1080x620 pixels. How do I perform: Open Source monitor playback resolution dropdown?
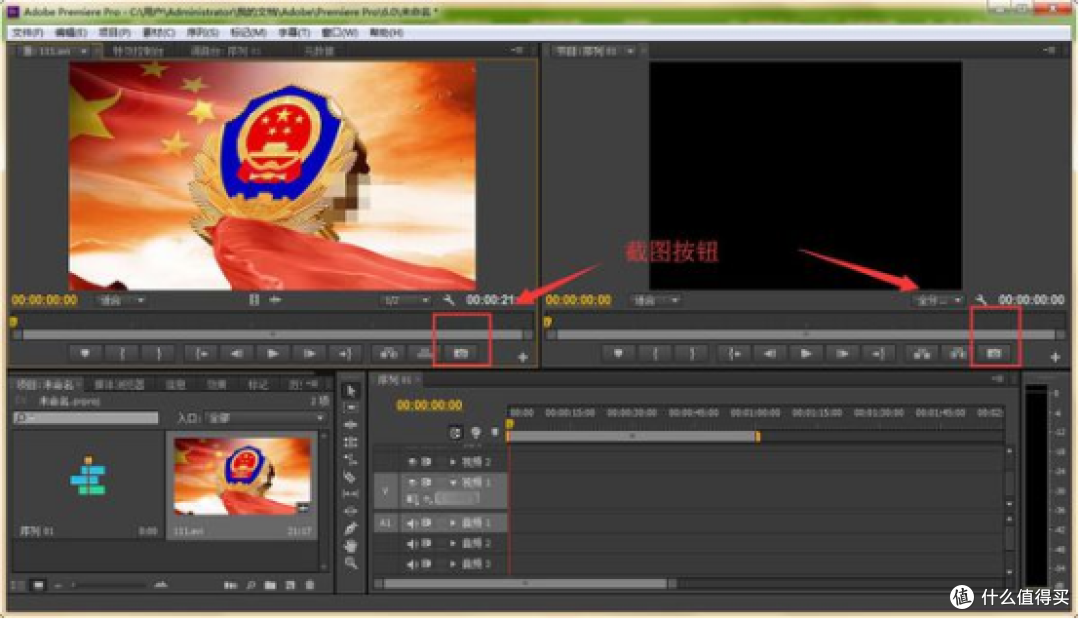pyautogui.click(x=406, y=300)
